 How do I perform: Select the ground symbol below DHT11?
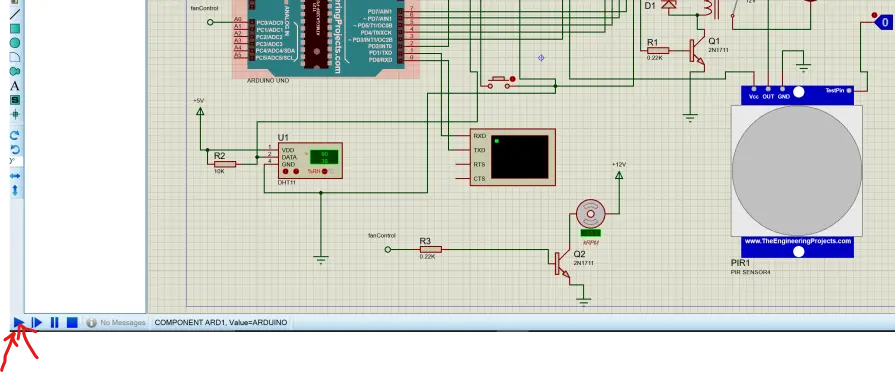click(x=321, y=260)
